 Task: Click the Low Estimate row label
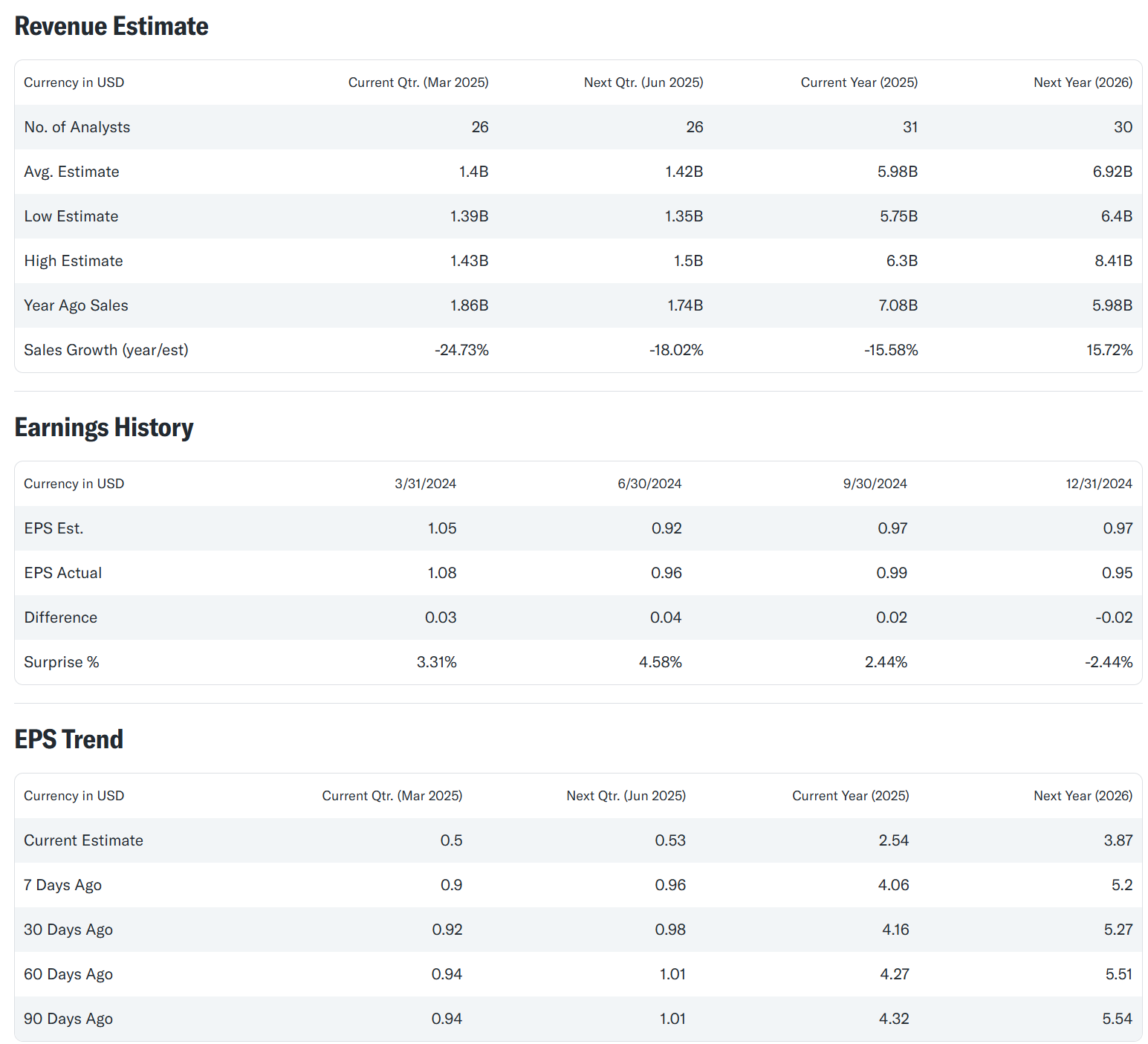coord(71,216)
